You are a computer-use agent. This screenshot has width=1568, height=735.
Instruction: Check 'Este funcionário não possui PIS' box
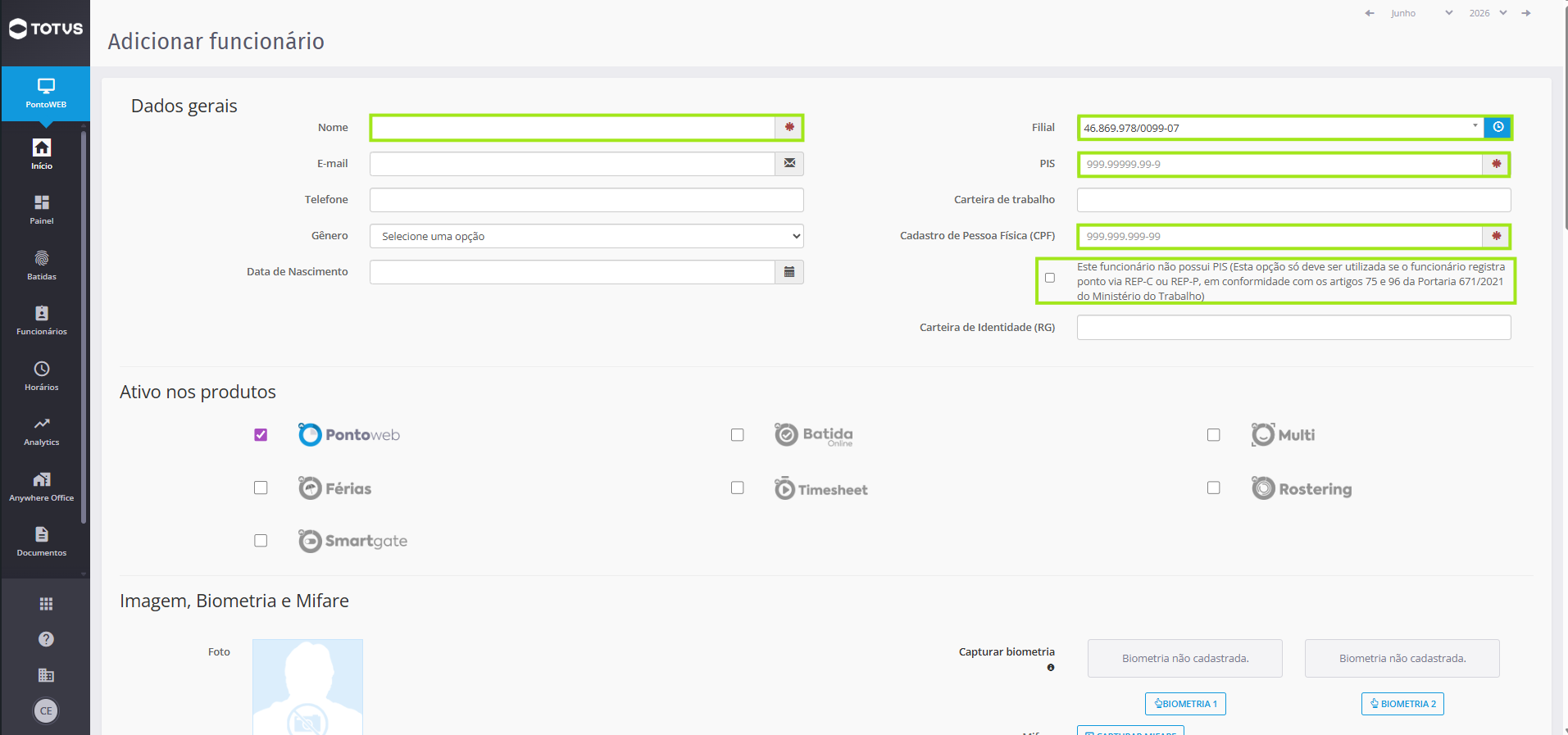click(x=1050, y=278)
